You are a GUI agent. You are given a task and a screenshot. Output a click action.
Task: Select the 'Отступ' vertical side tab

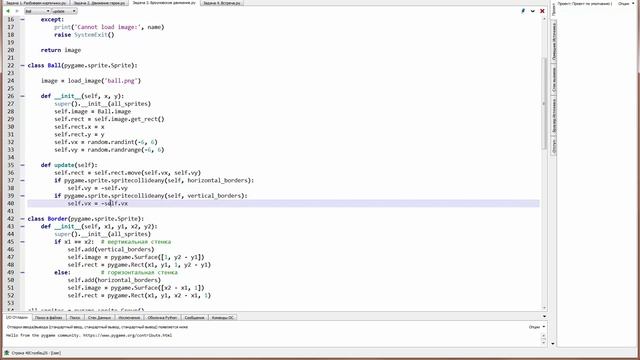coord(553,147)
